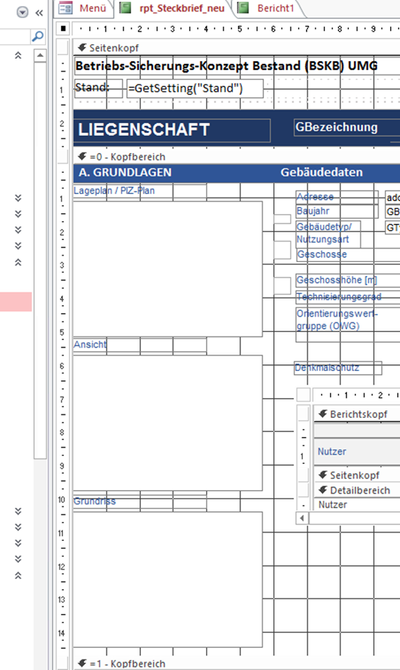Click the subreport's scroll-left arrow
The width and height of the screenshot is (400, 670).
(x=302, y=518)
